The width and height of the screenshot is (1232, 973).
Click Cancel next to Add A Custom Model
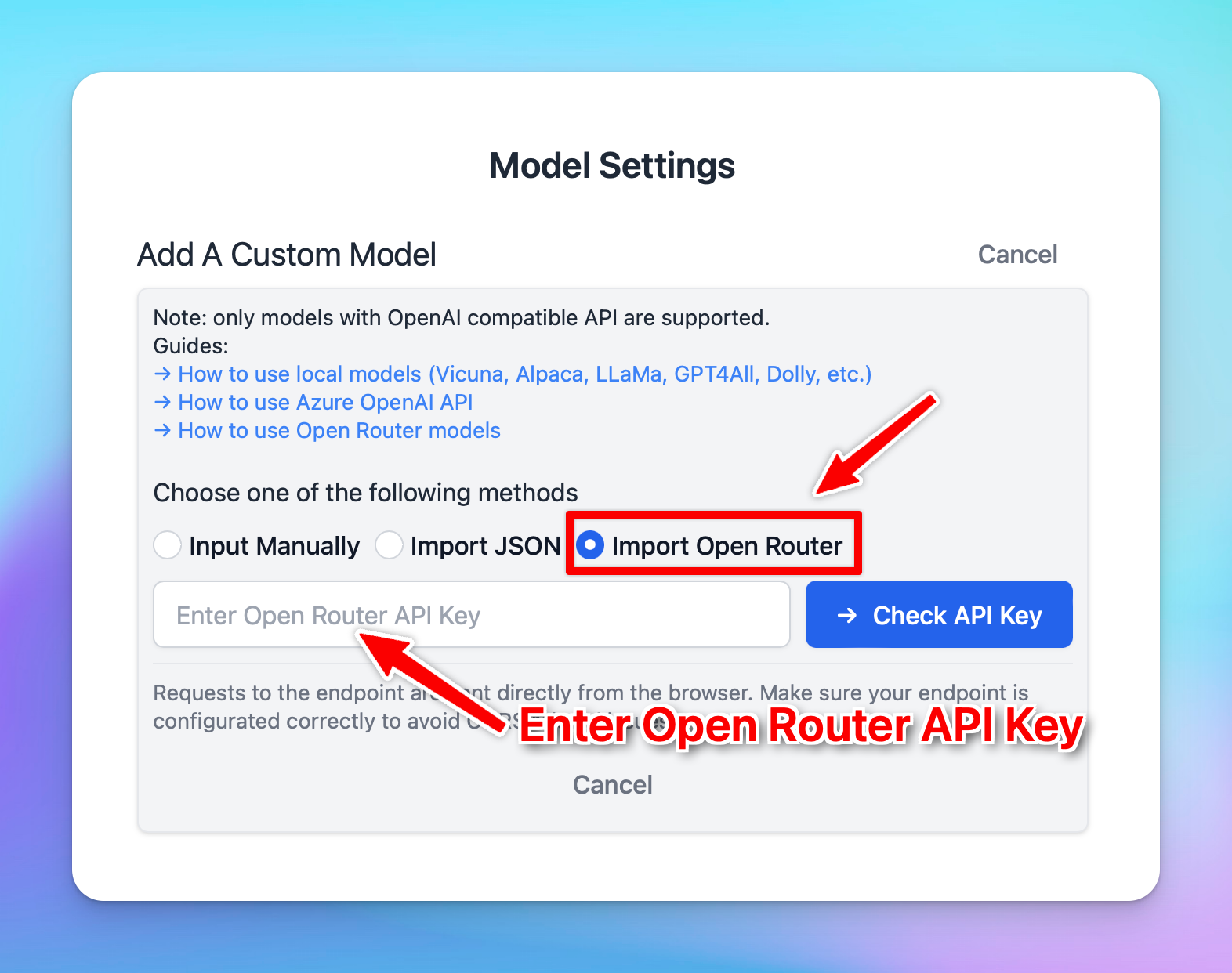coord(1017,255)
